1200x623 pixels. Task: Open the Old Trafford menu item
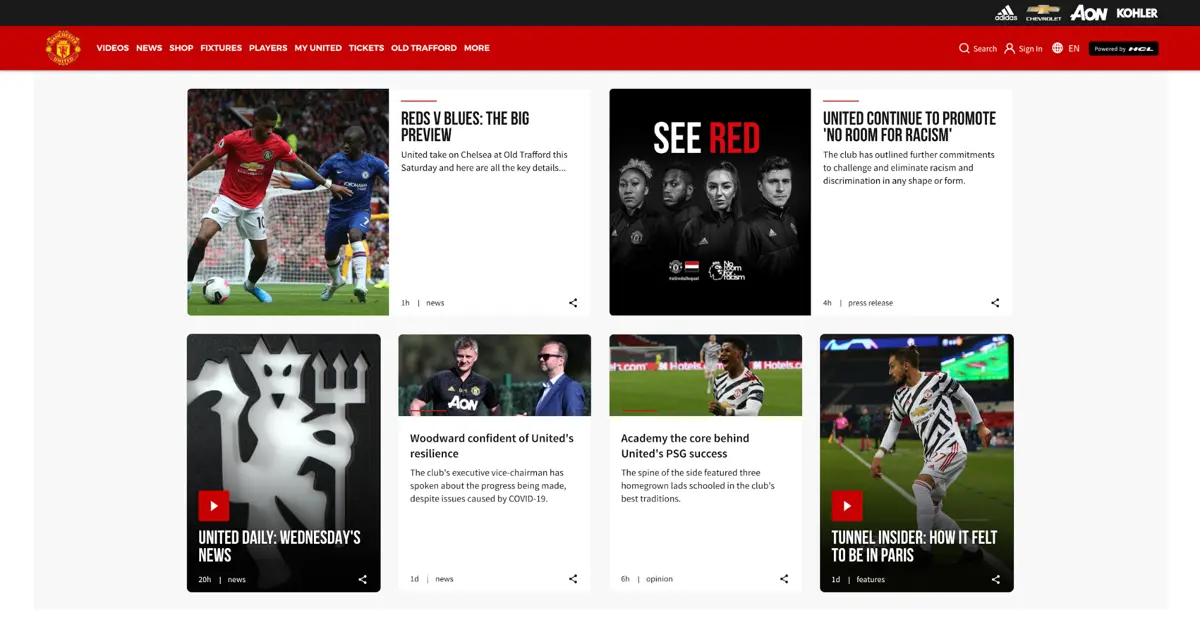(x=424, y=48)
